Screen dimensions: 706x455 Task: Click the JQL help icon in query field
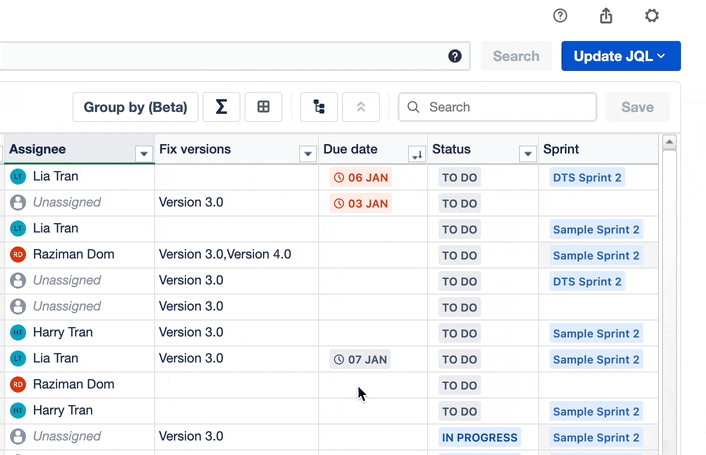[455, 56]
